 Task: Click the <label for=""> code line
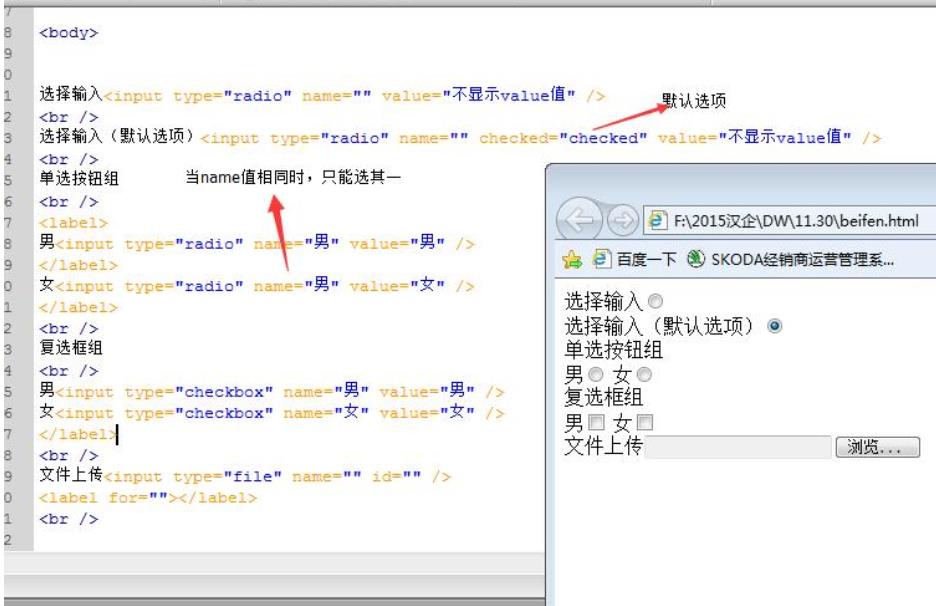pyautogui.click(x=148, y=498)
